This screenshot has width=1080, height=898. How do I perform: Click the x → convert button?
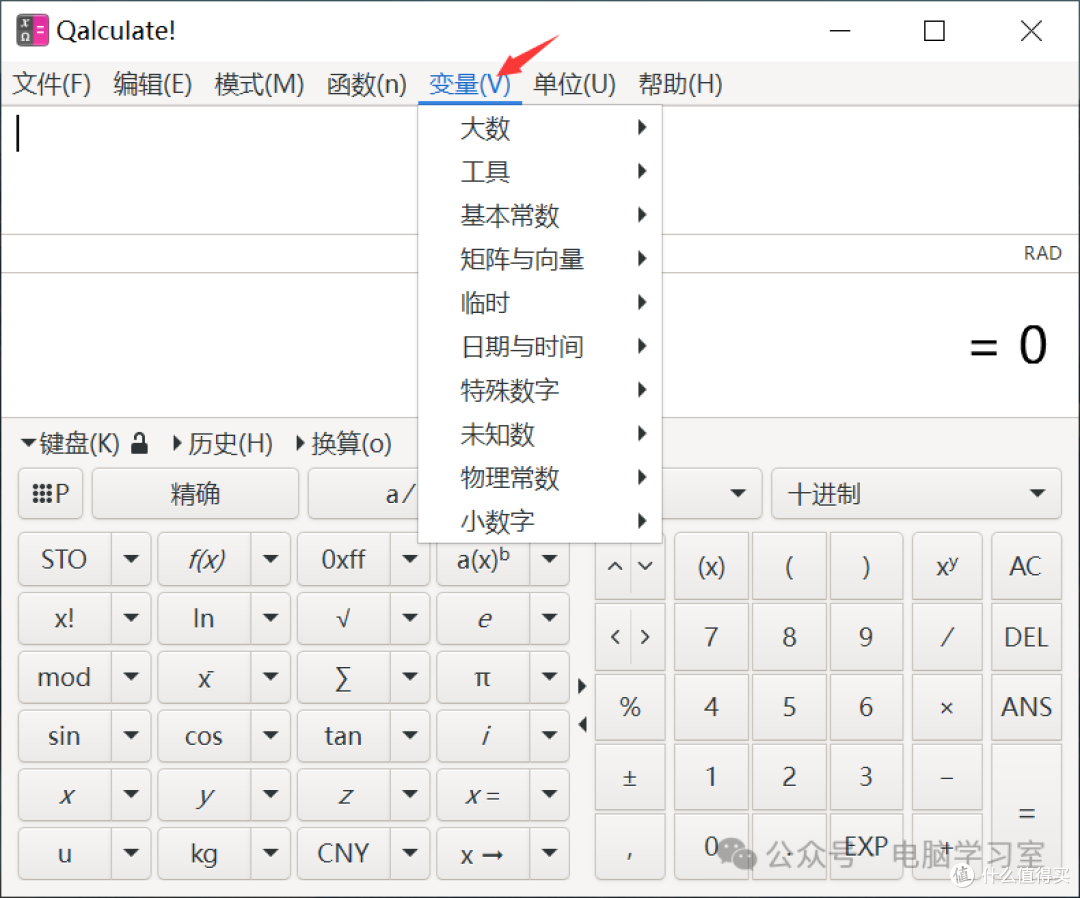(484, 854)
